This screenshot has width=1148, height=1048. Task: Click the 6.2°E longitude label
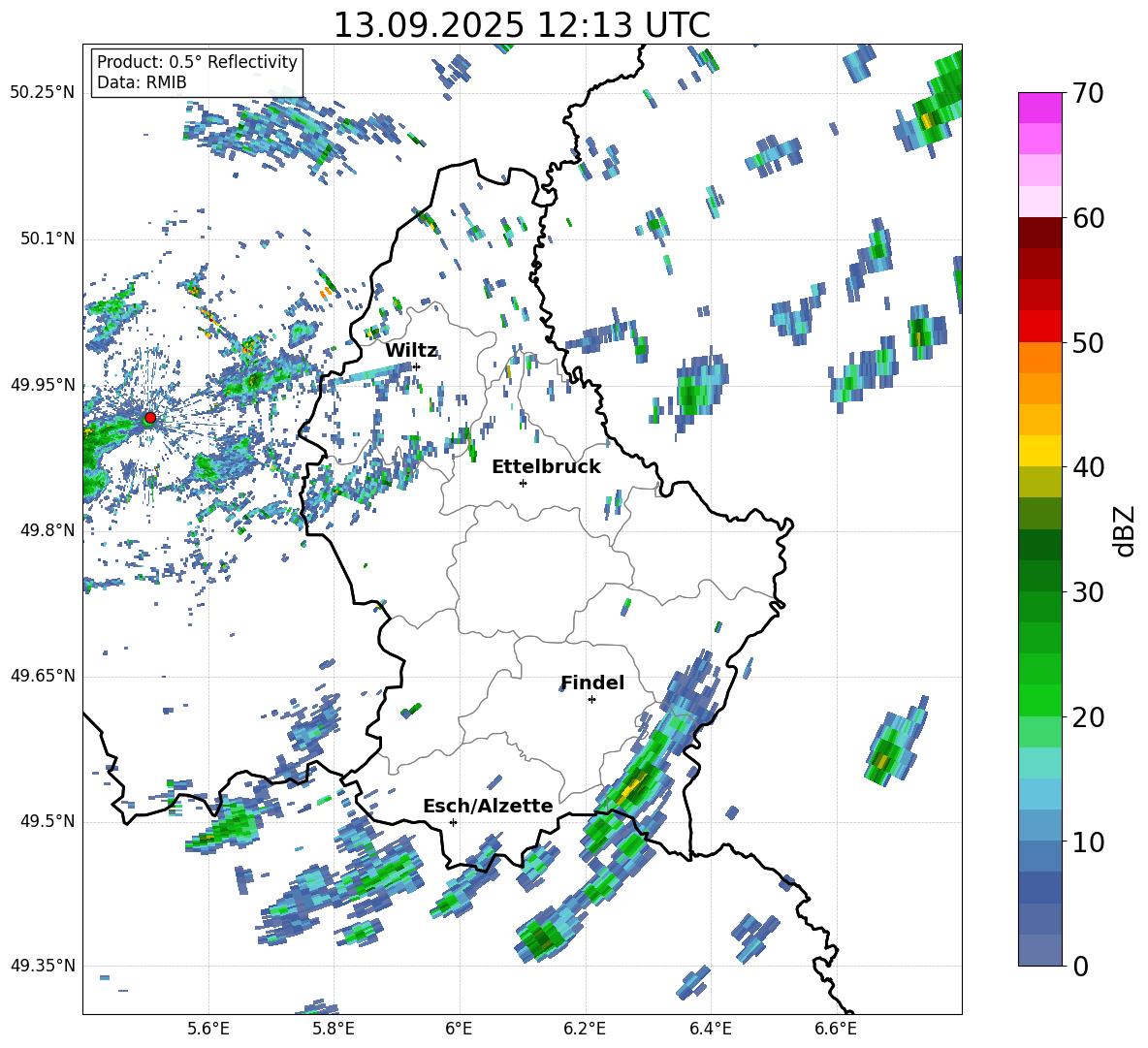(x=585, y=1029)
